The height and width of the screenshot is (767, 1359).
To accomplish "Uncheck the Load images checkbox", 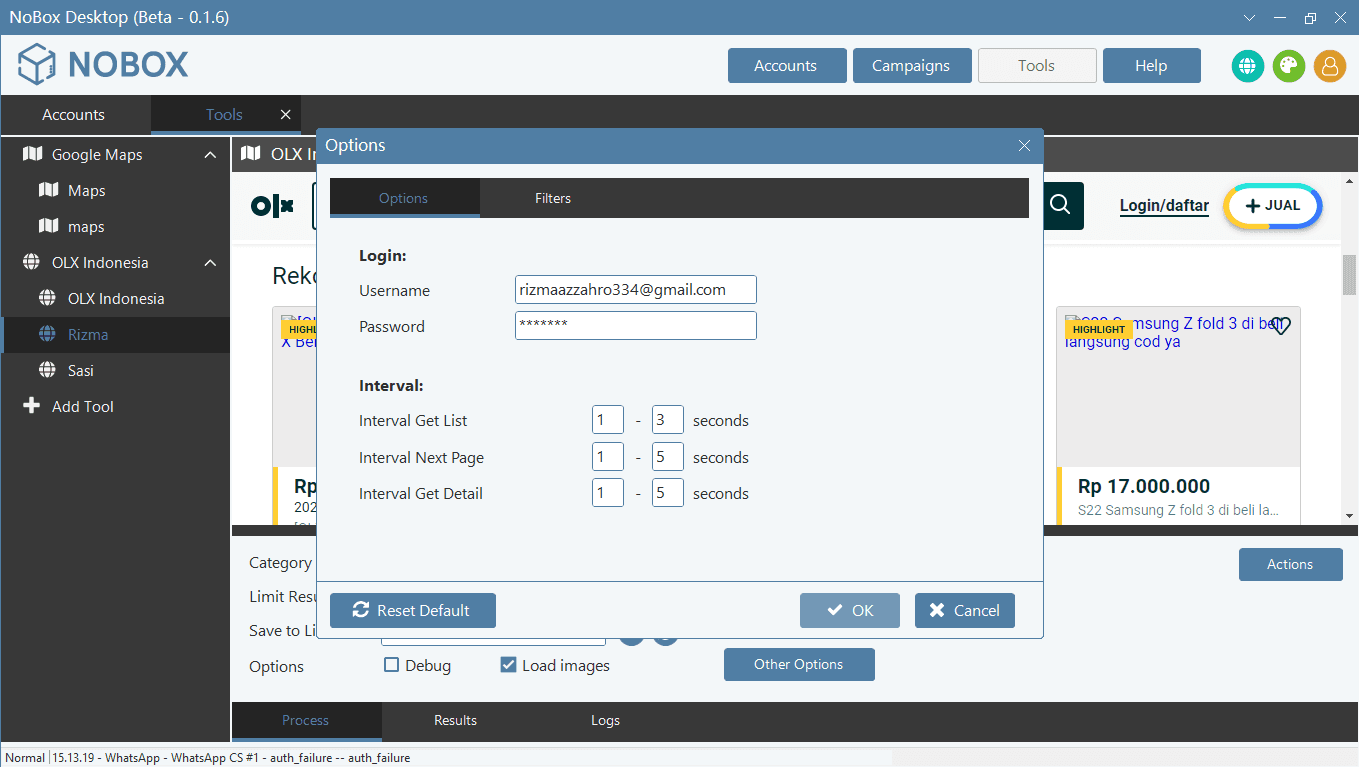I will (508, 664).
